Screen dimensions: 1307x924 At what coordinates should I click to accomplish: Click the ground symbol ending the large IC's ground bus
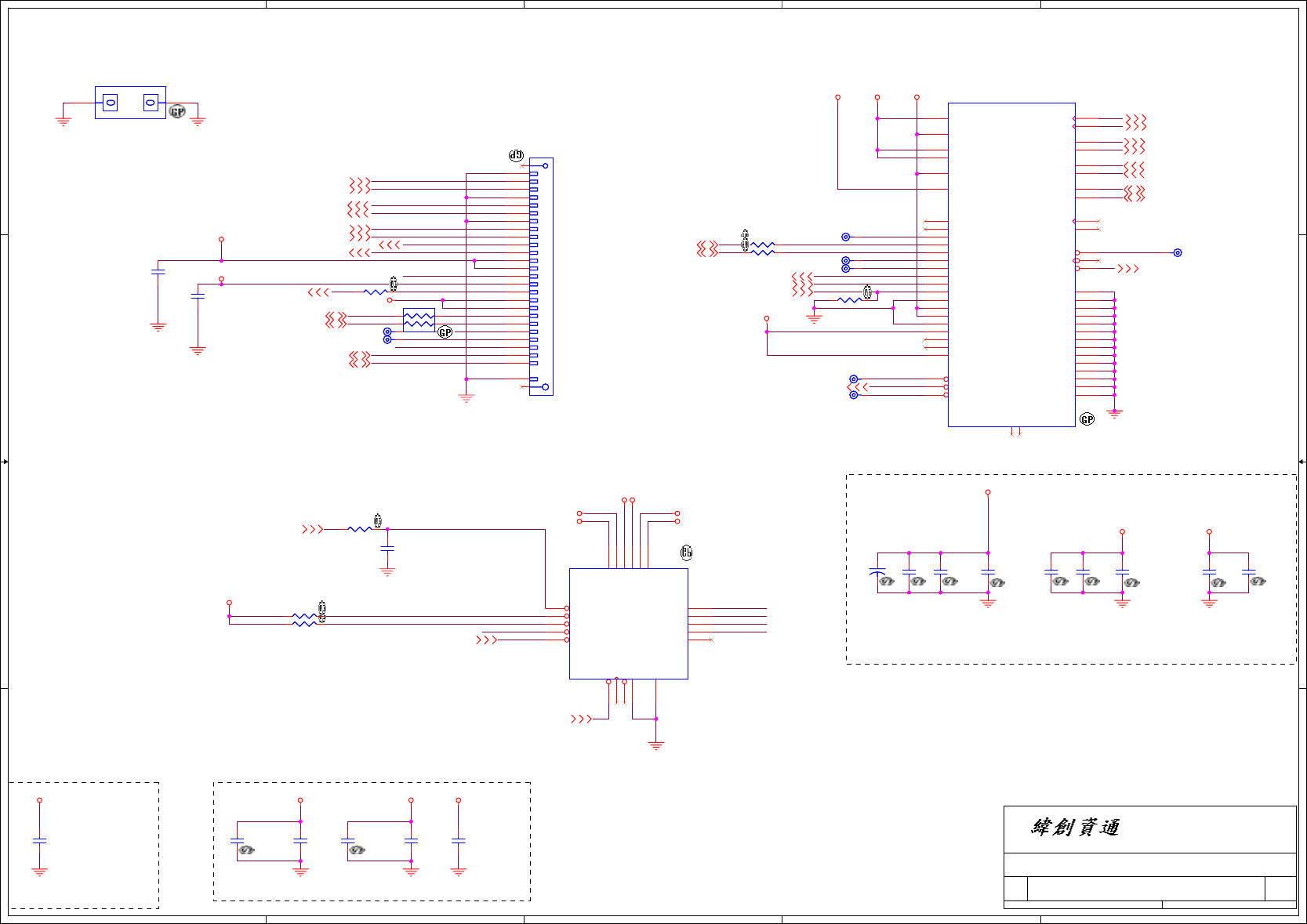(x=1114, y=414)
